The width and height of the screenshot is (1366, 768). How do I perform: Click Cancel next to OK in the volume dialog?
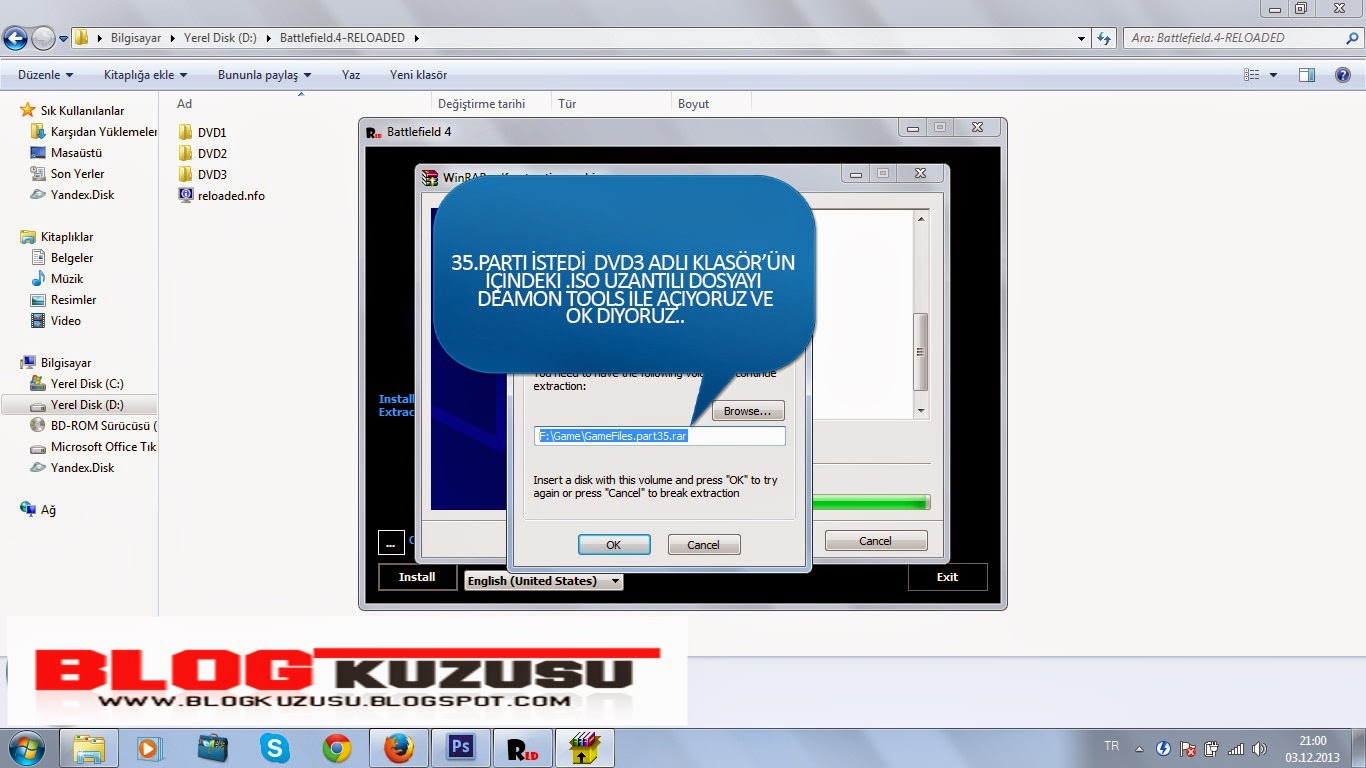703,545
